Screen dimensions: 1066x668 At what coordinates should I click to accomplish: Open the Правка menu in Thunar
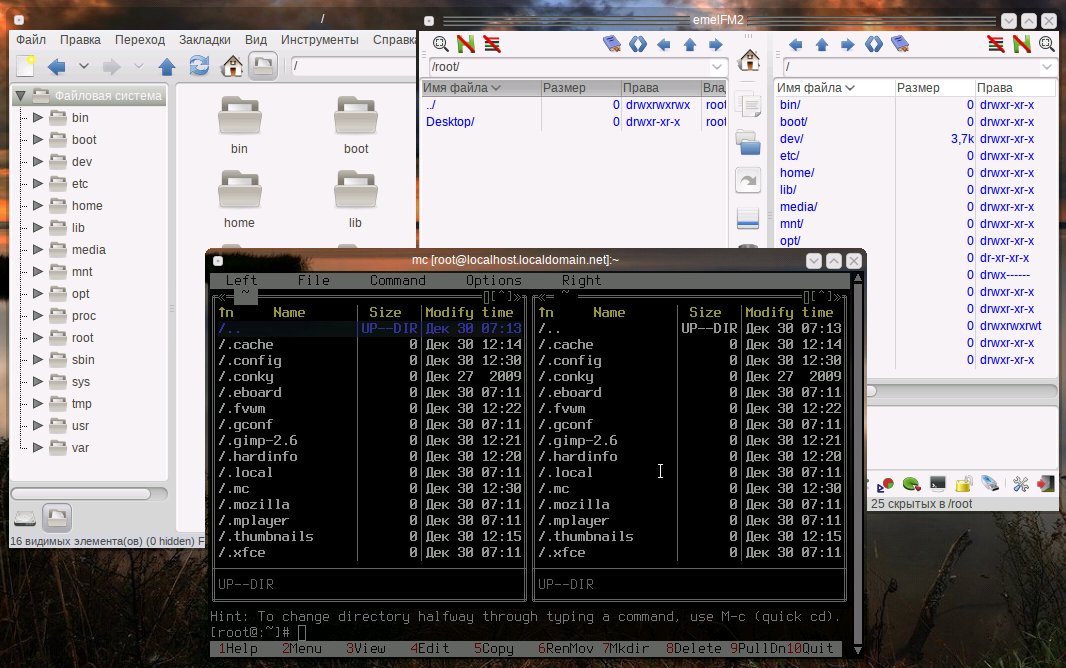point(80,39)
